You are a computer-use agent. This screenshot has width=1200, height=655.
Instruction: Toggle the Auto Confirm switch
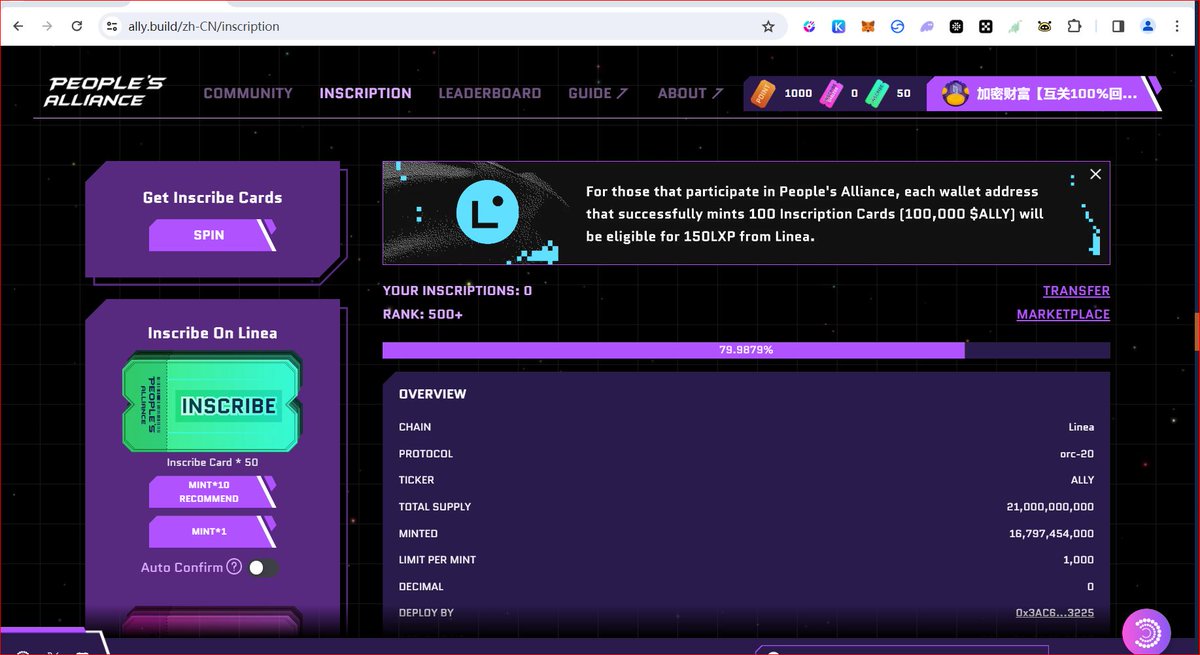pos(263,567)
